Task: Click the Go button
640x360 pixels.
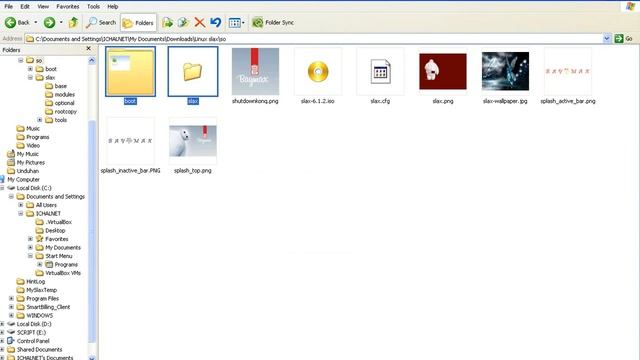Action: (x=624, y=39)
